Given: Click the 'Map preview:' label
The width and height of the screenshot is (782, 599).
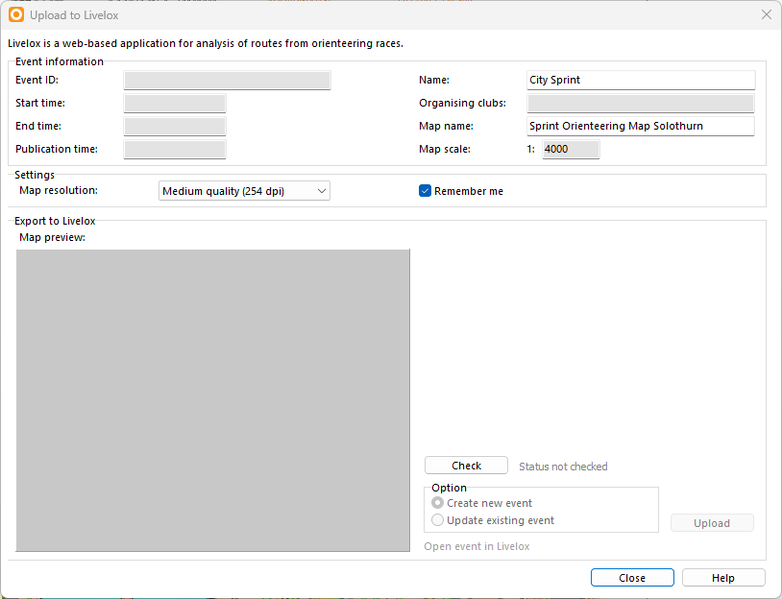Looking at the screenshot, I should click(52, 237).
